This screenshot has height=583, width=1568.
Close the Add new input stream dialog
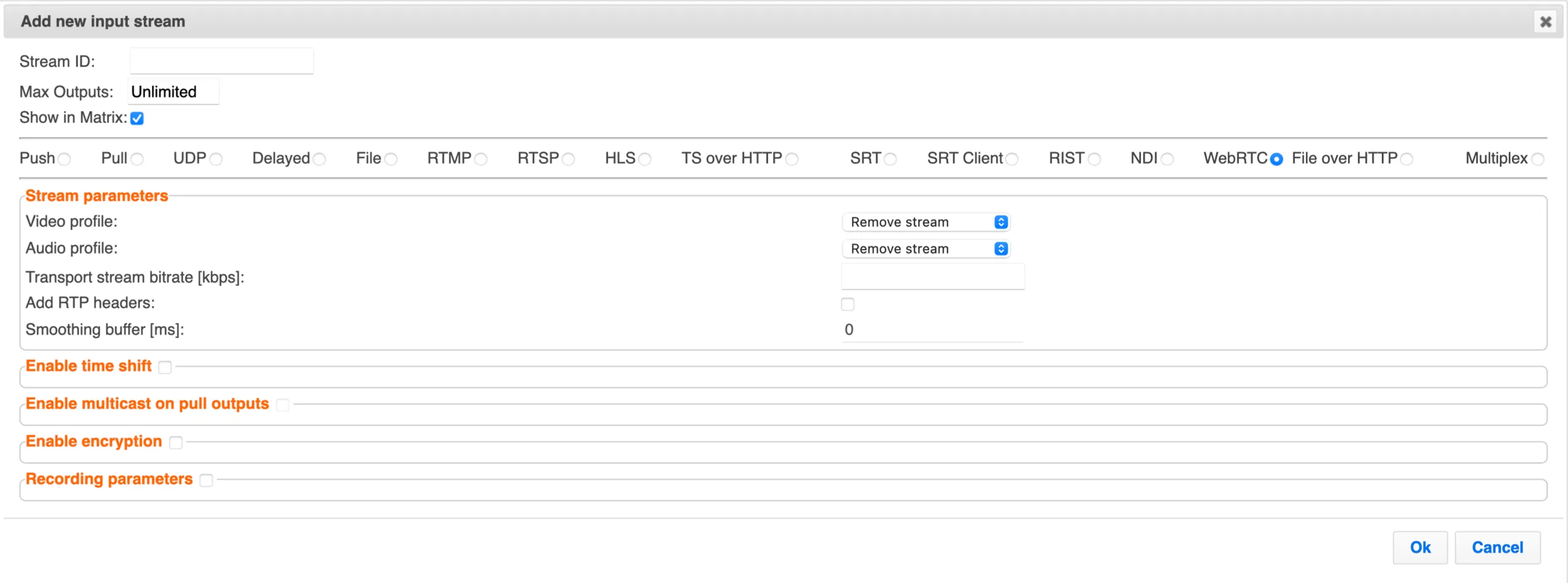point(1545,22)
